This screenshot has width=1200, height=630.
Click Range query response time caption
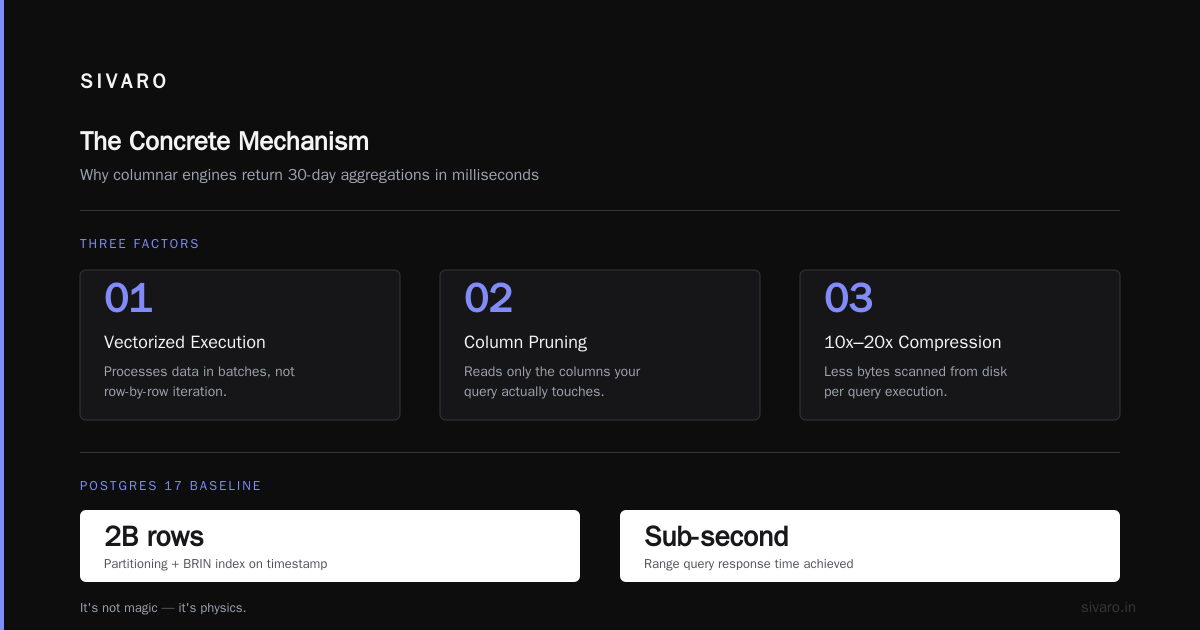point(749,564)
